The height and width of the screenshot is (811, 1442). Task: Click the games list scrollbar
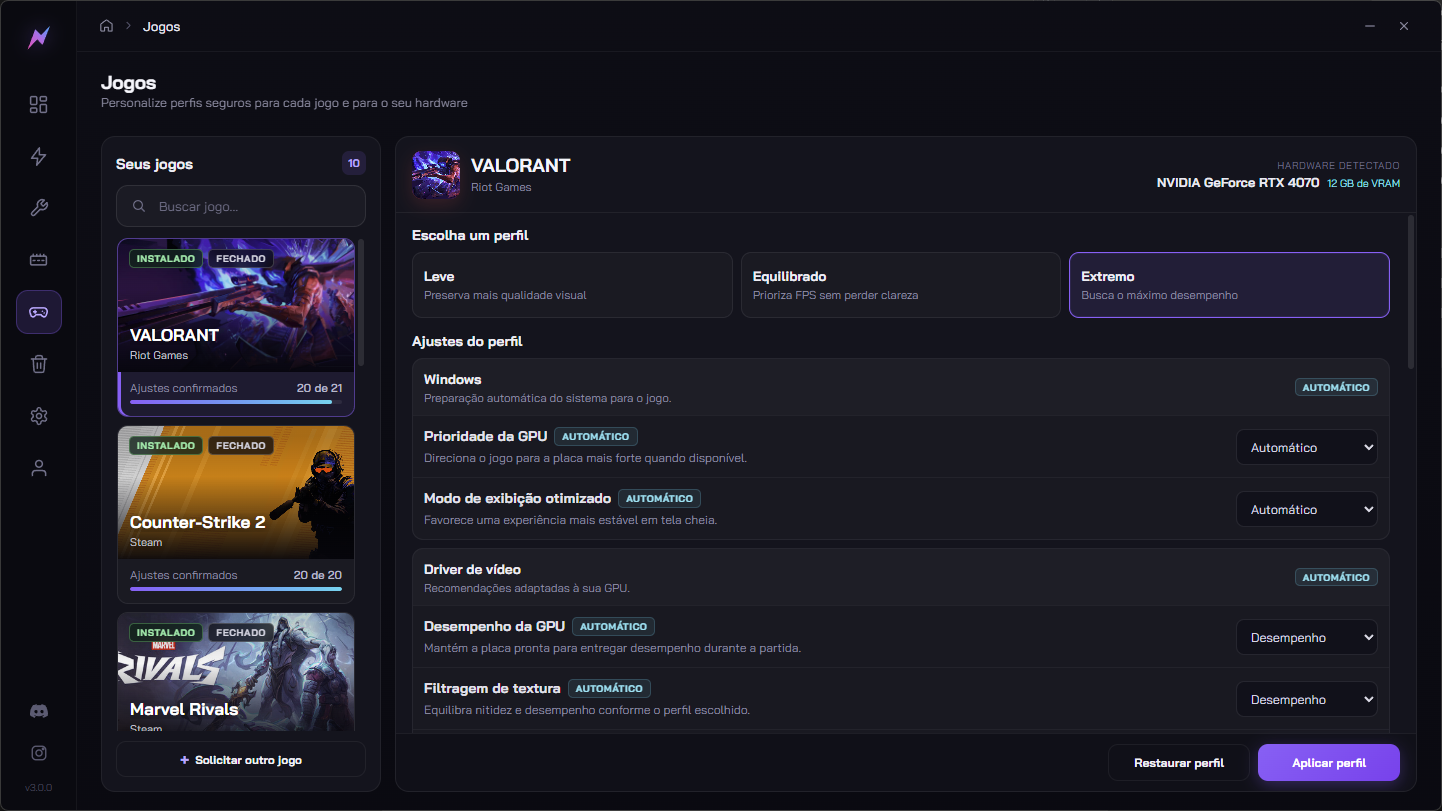click(x=361, y=302)
